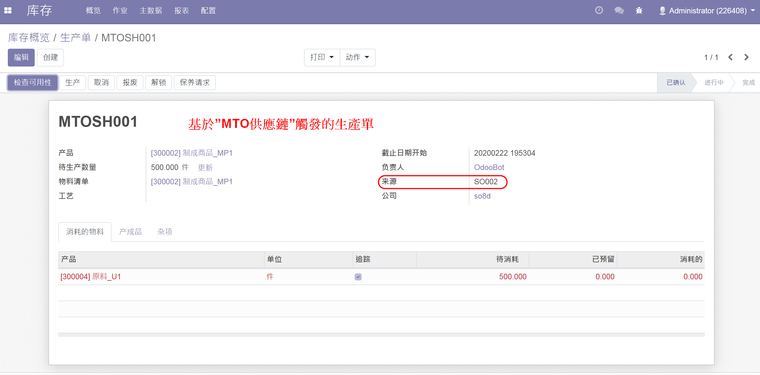Click the 更新 quantity link
This screenshot has height=375, width=760.
tap(205, 168)
